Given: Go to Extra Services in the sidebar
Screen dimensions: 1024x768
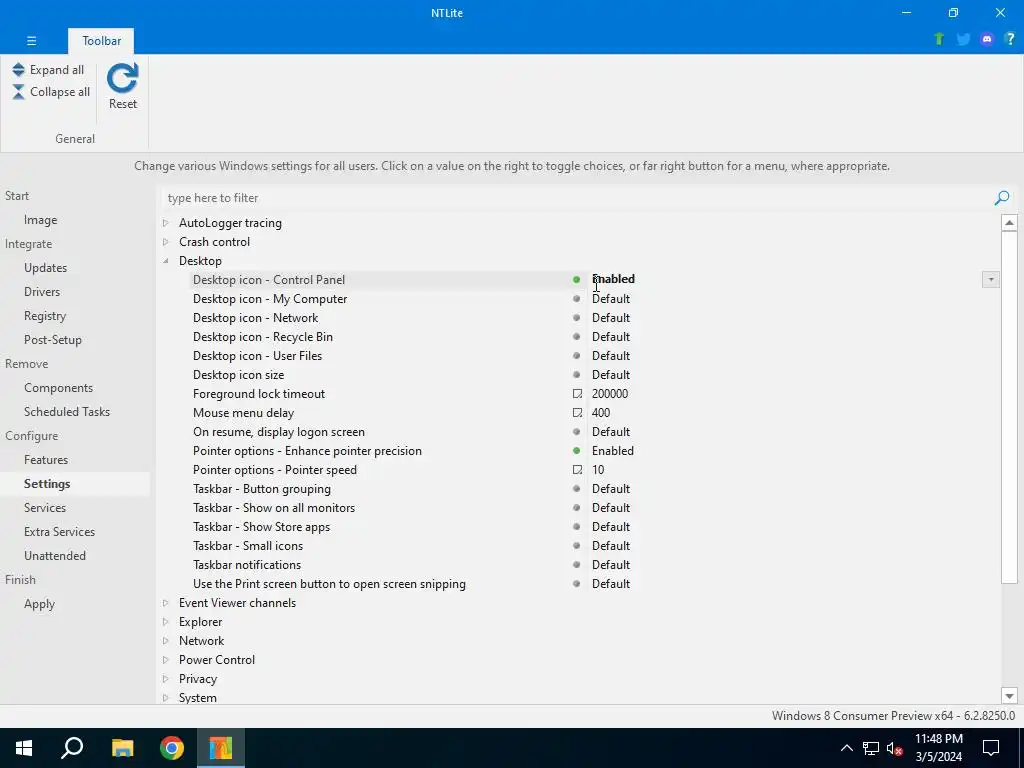Looking at the screenshot, I should [59, 532].
